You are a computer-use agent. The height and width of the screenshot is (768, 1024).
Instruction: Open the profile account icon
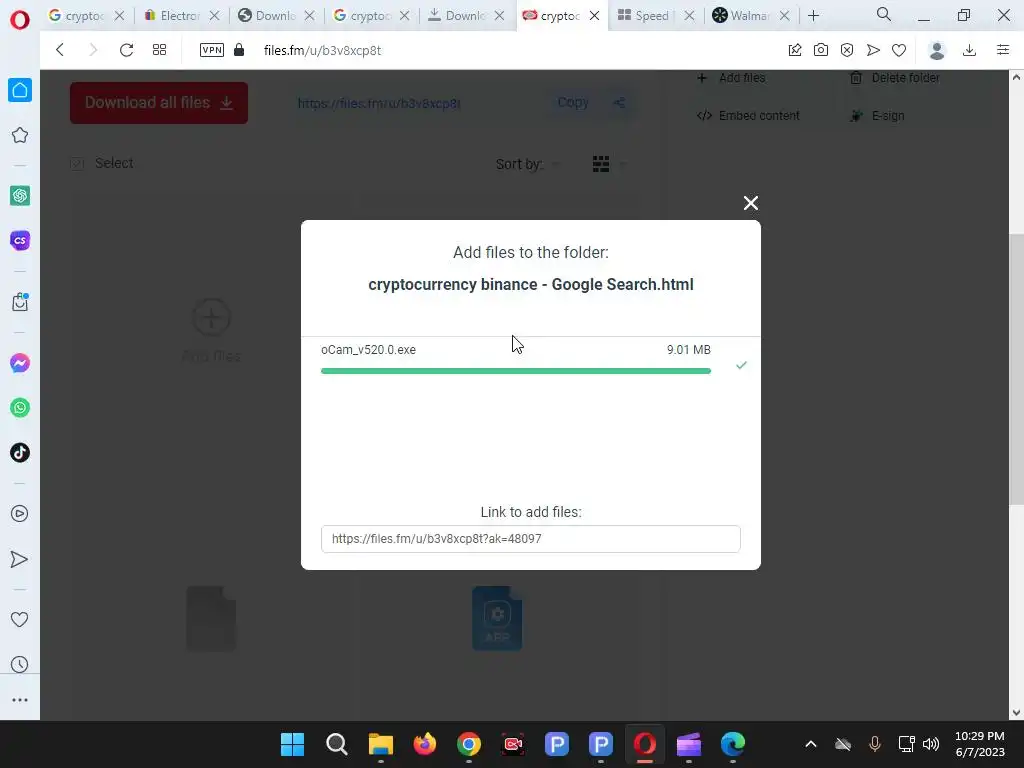[x=937, y=50]
